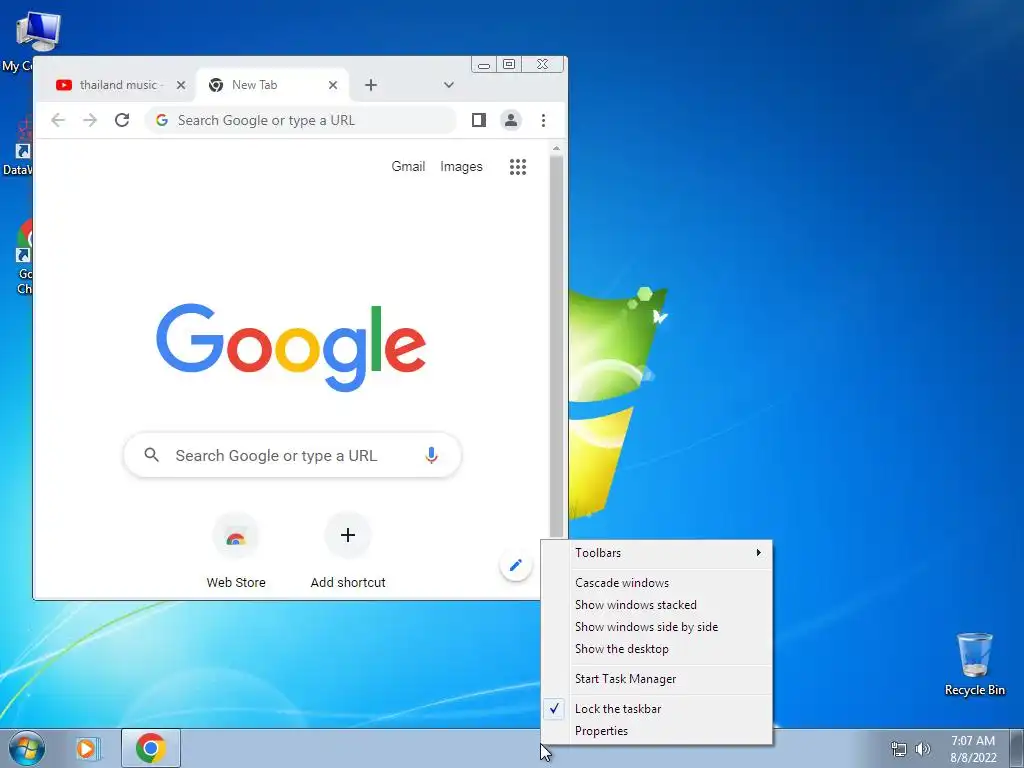Reload the current page

coord(122,120)
